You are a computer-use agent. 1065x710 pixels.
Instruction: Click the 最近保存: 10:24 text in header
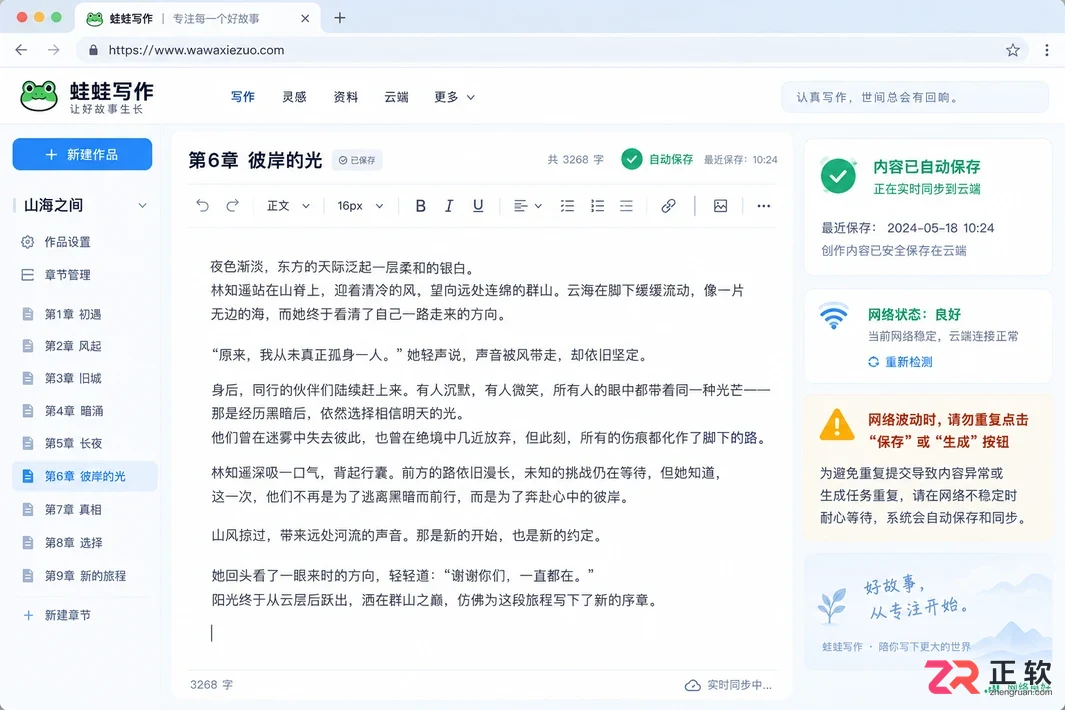pyautogui.click(x=740, y=160)
